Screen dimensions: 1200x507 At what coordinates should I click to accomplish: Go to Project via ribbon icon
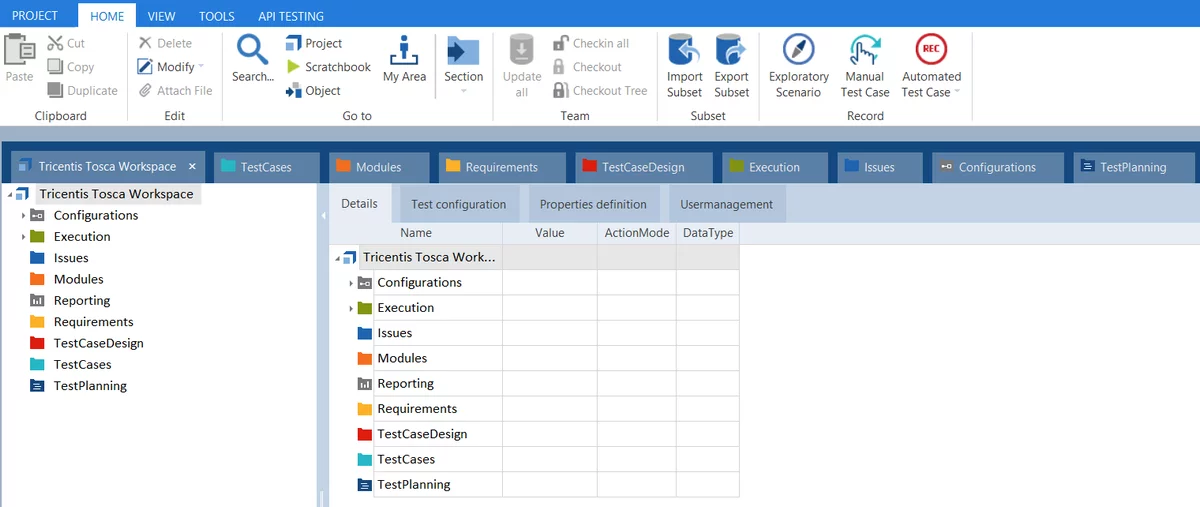(x=294, y=43)
